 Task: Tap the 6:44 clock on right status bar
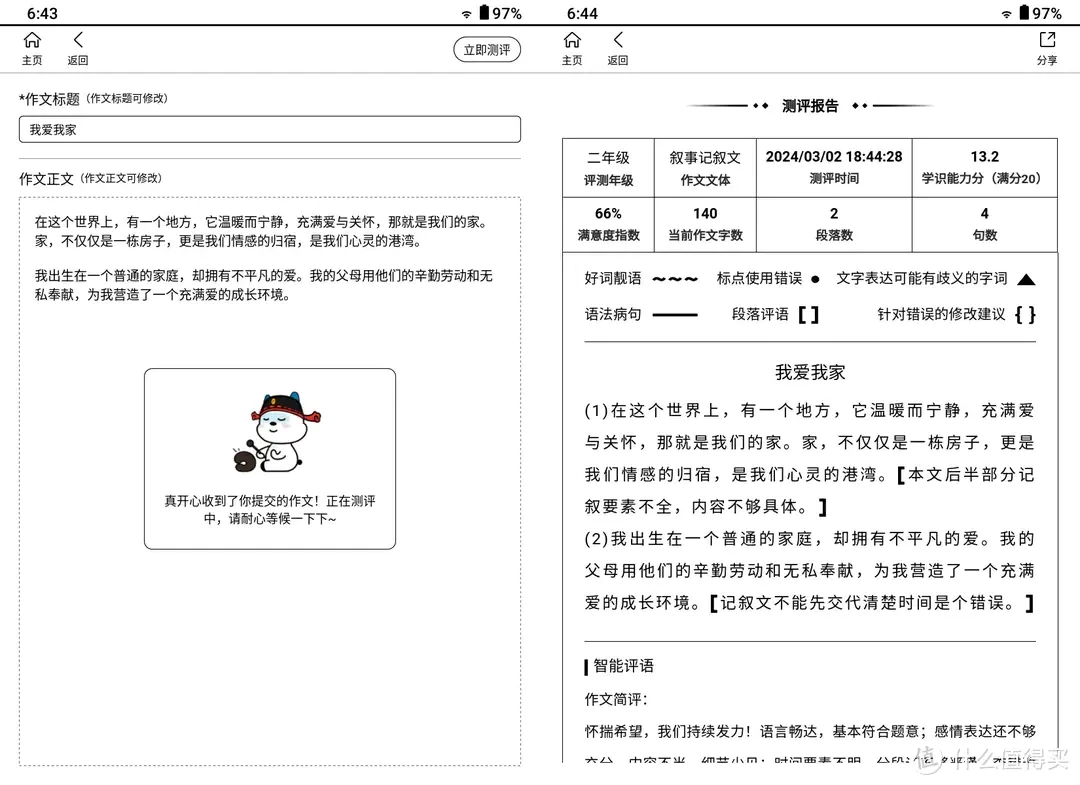tap(582, 14)
